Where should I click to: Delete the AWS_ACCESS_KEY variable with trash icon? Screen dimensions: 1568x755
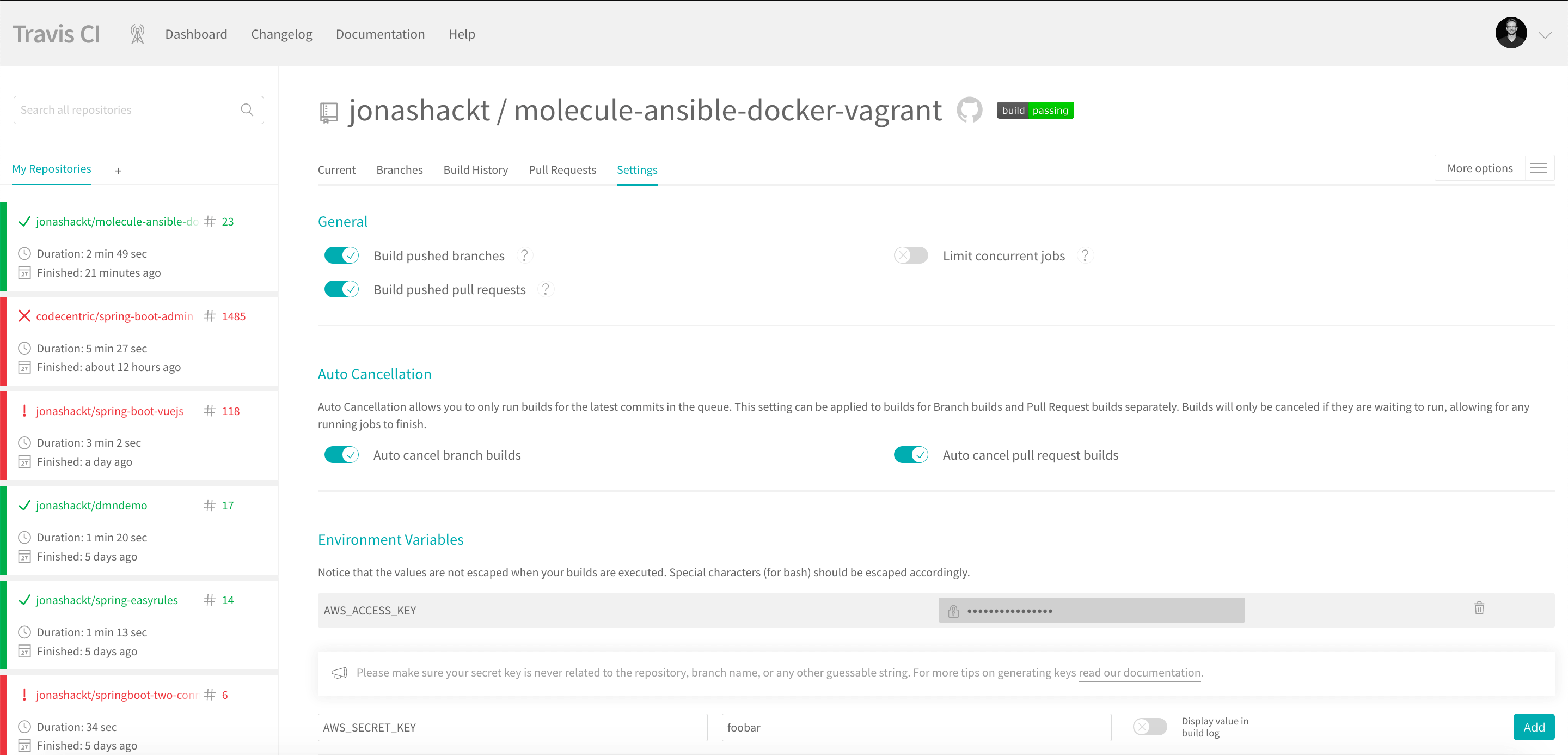click(1479, 608)
